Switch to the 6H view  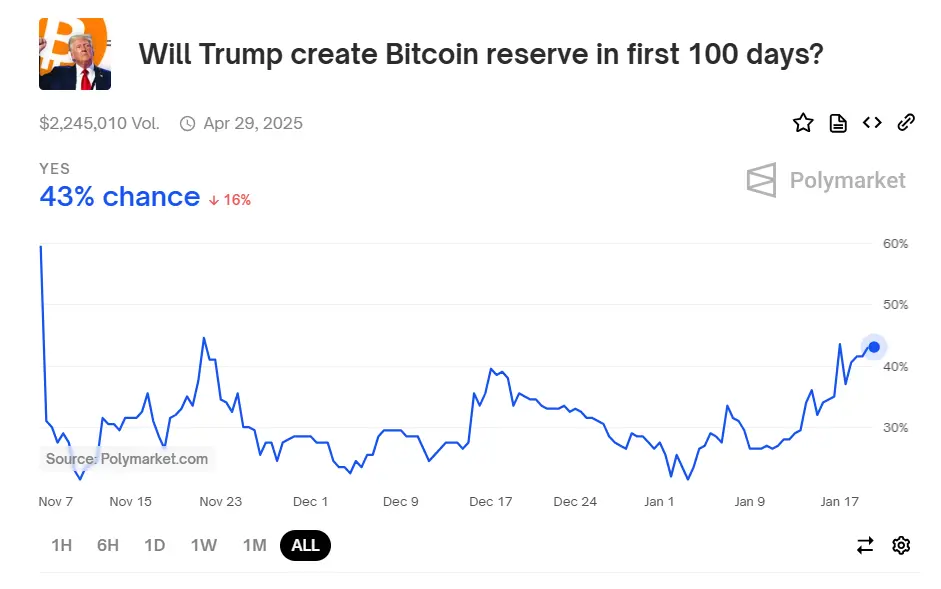[107, 545]
